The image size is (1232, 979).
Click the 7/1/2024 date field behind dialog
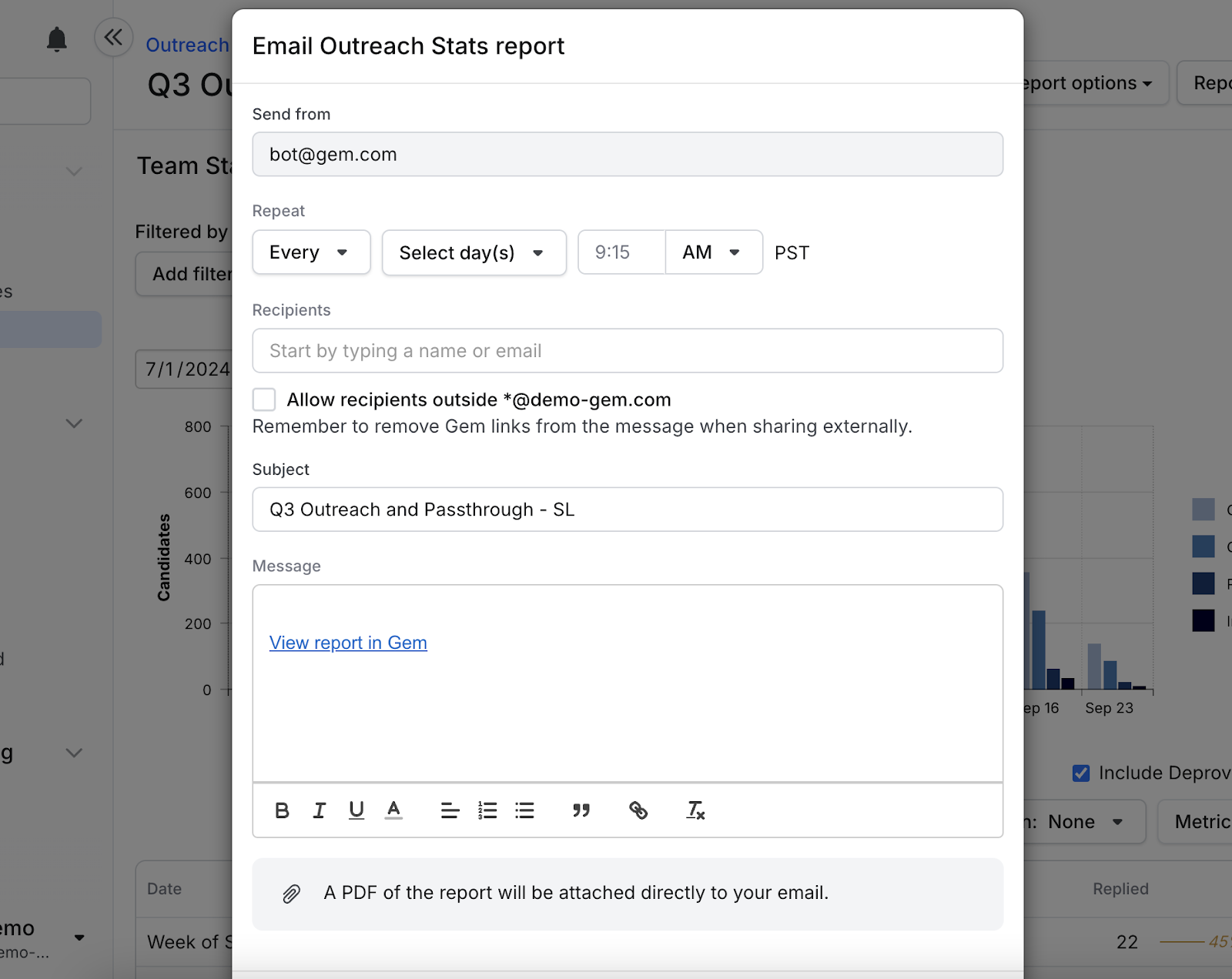click(x=185, y=369)
